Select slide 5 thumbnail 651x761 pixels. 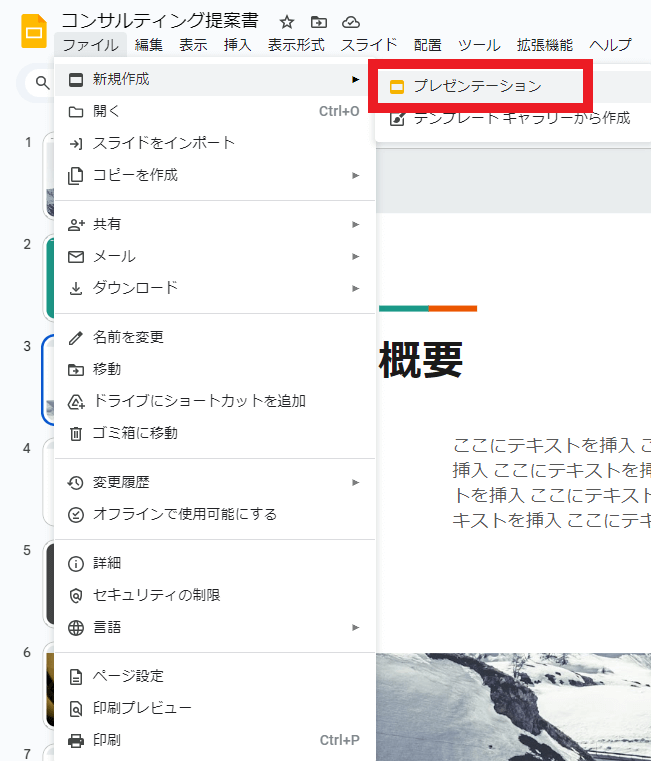(49, 584)
